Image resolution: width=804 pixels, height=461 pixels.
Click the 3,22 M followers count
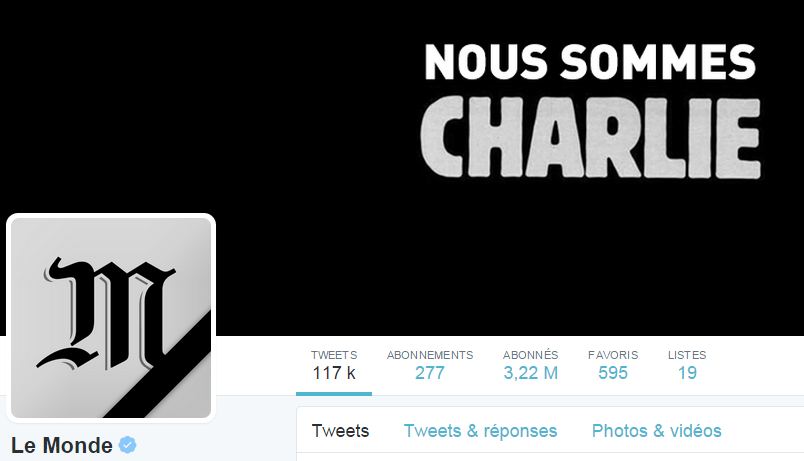pos(530,373)
